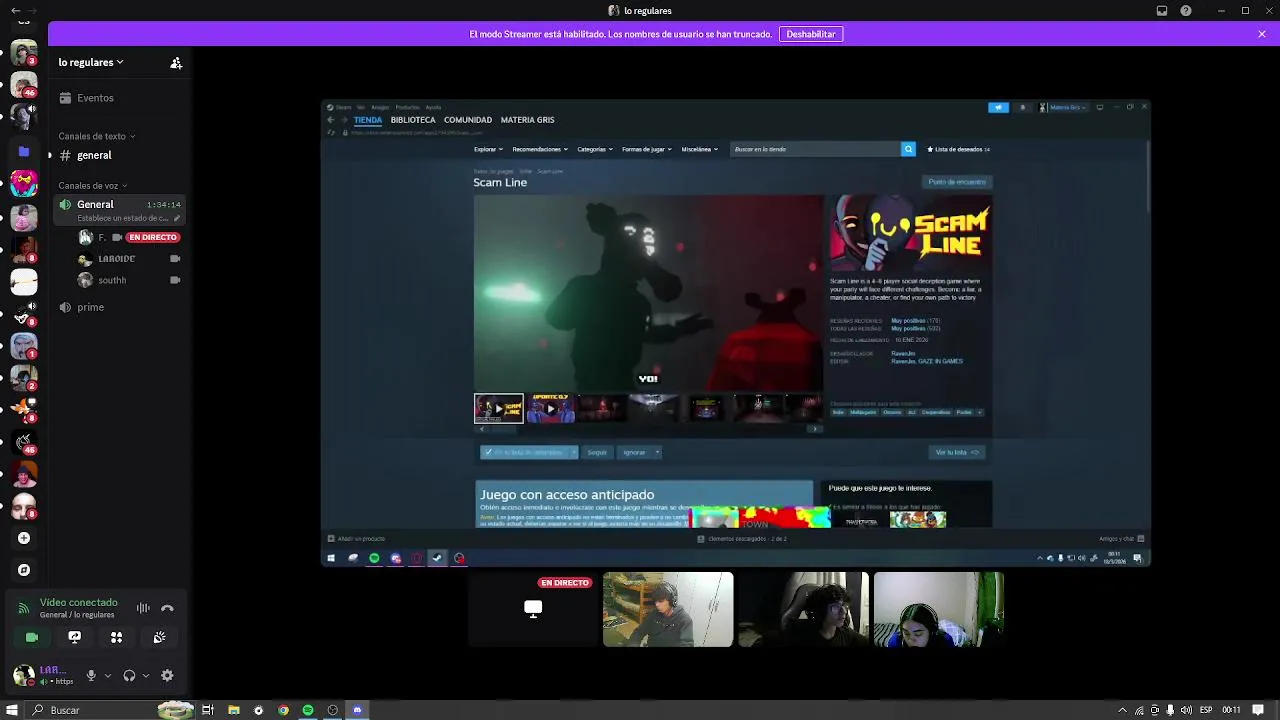Image resolution: width=1280 pixels, height=720 pixels.
Task: Edit the voice channel status pencil icon
Action: pyautogui.click(x=177, y=218)
